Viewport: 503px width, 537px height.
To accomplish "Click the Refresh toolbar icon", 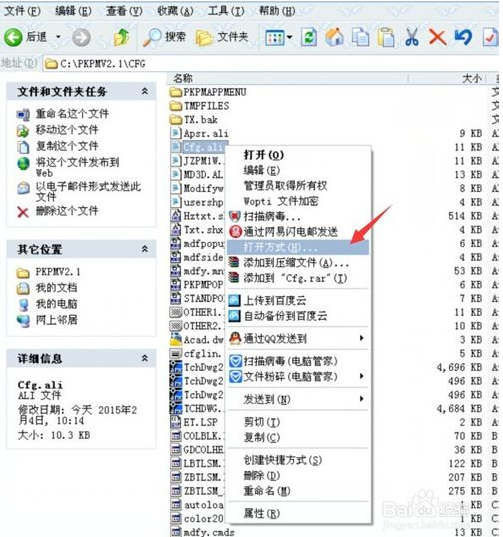I will point(309,37).
